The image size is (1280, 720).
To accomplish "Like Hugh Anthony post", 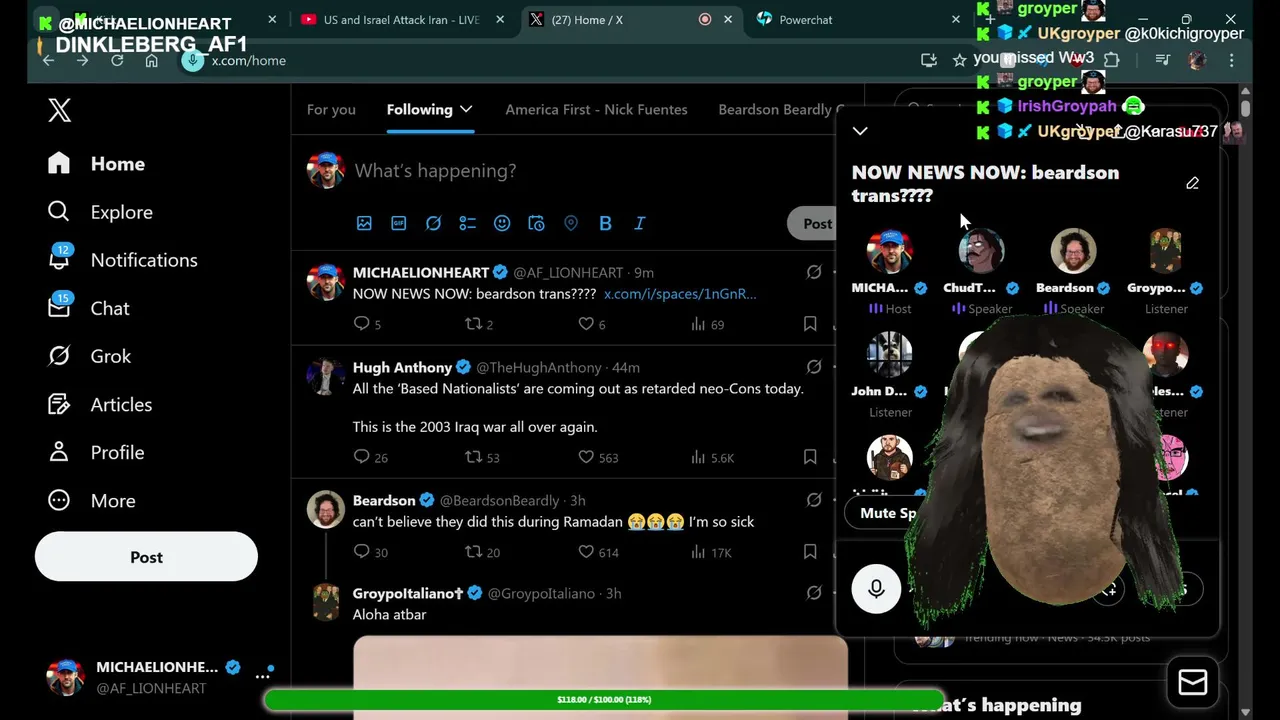I will [x=598, y=457].
